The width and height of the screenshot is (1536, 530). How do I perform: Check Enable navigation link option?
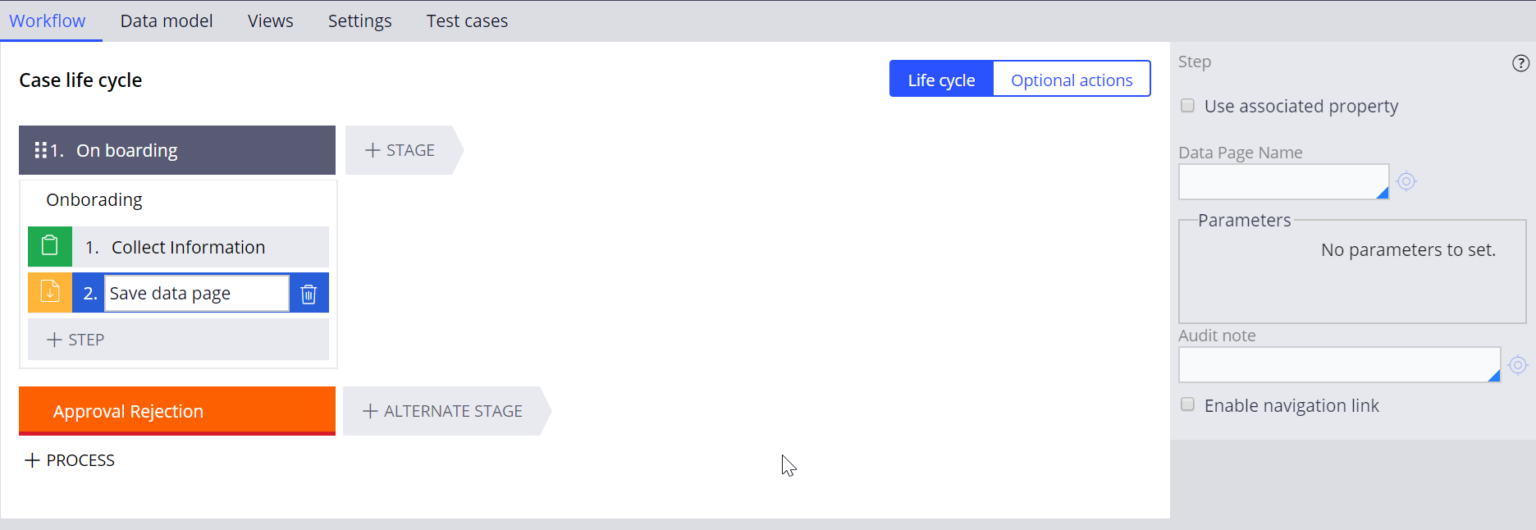tap(1188, 405)
